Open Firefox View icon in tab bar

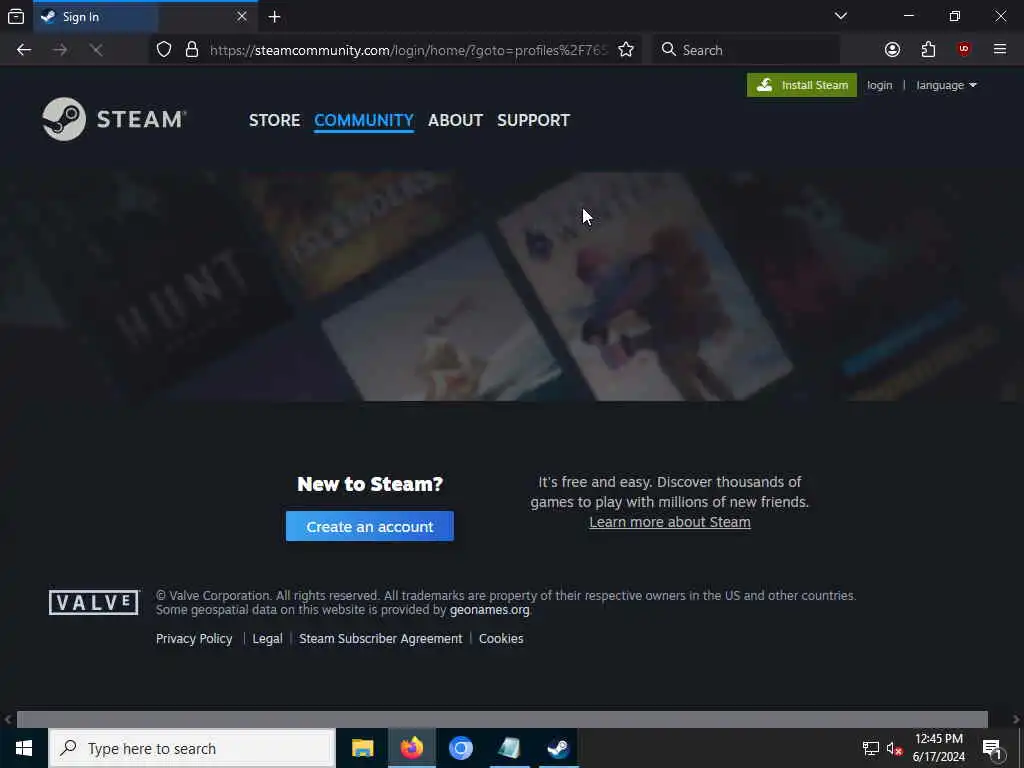[x=16, y=16]
